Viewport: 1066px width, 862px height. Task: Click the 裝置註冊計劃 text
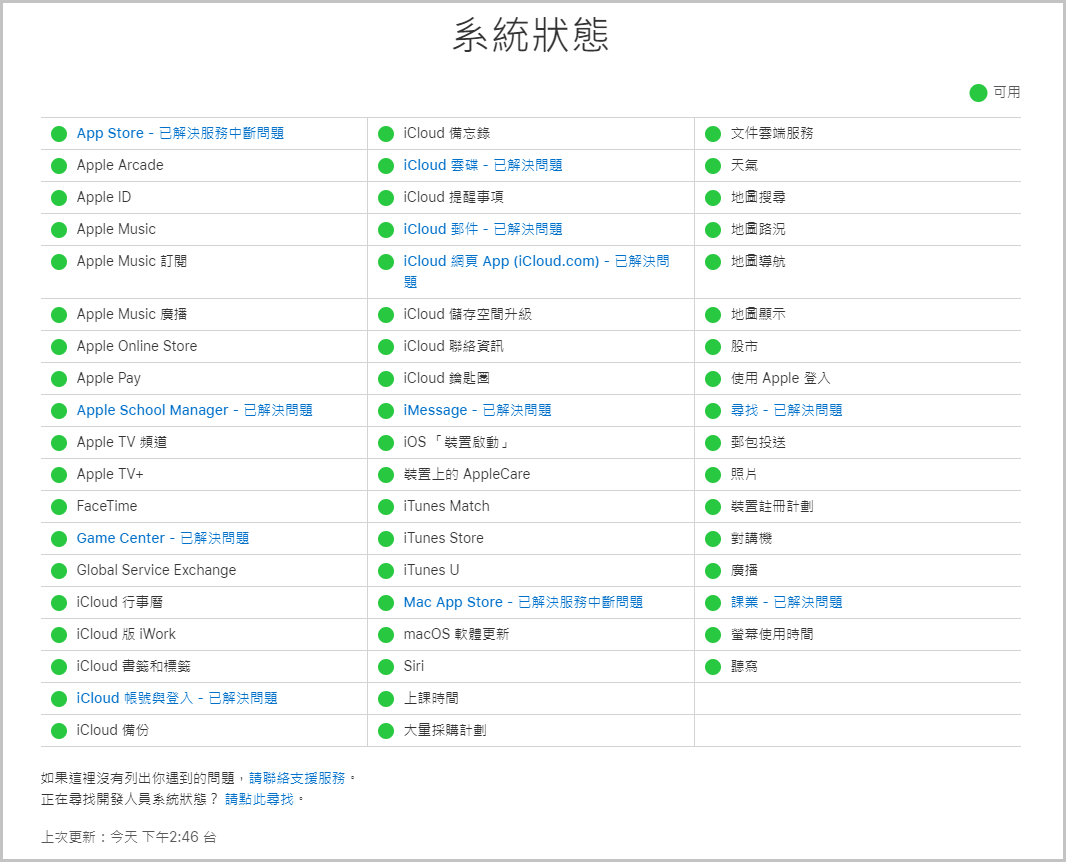coord(772,506)
